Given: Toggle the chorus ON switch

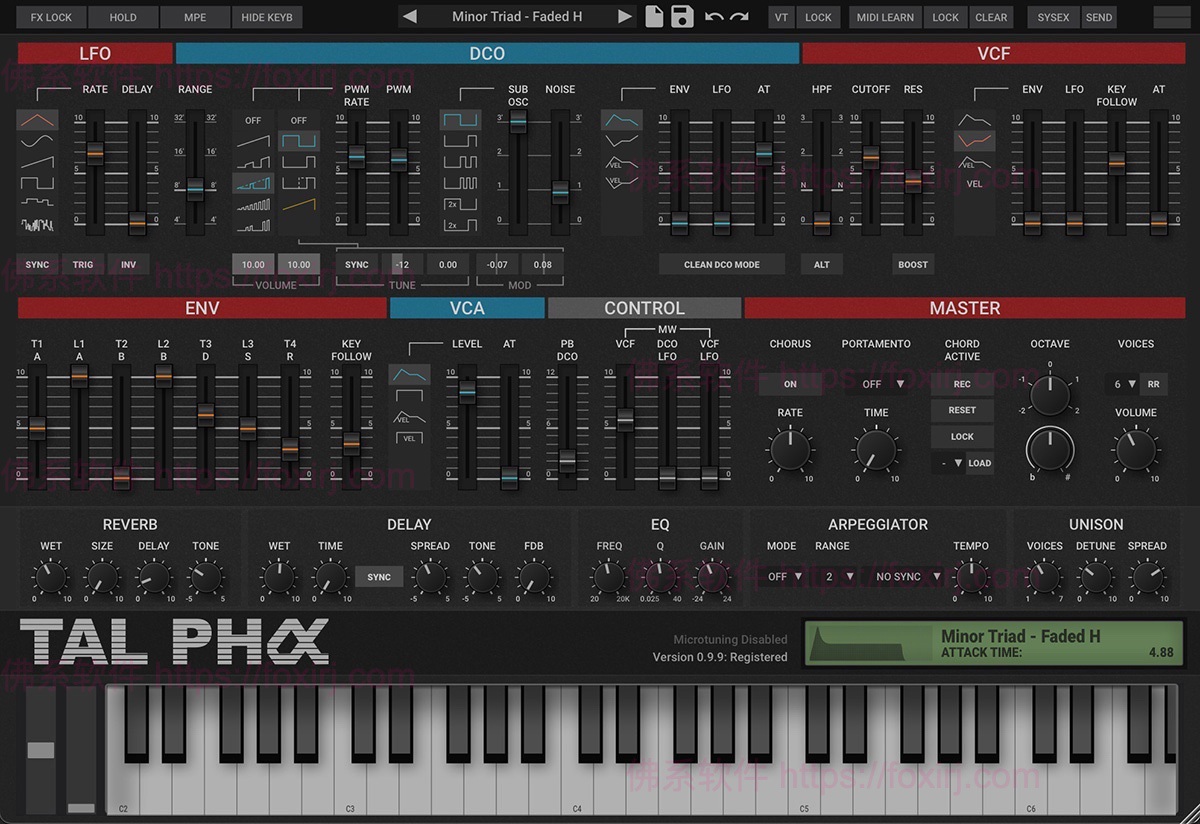Looking at the screenshot, I should pos(790,383).
